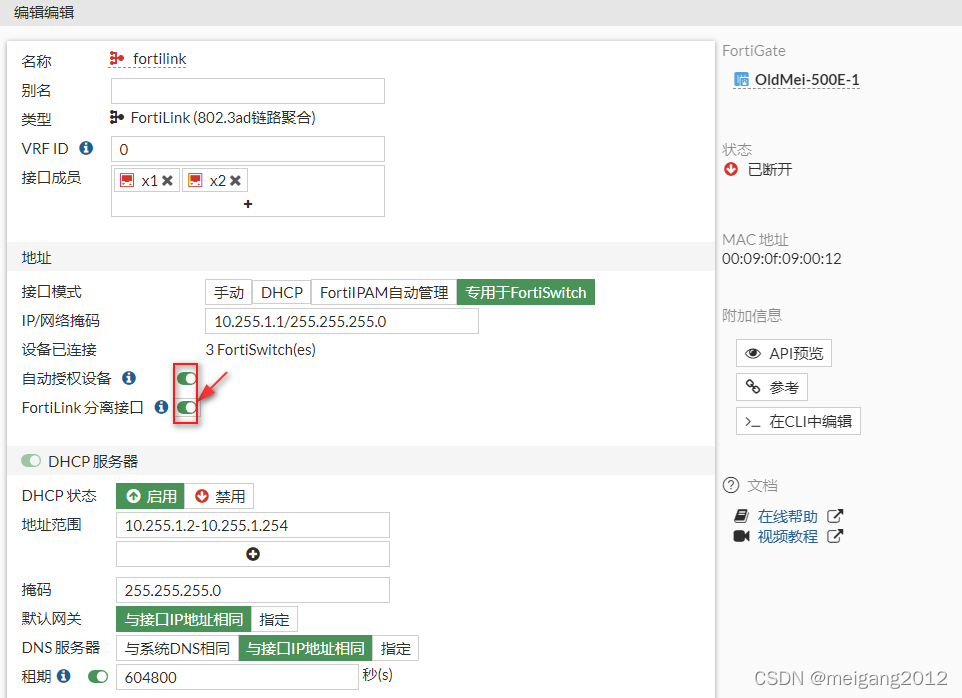Click the fortilink name link

pyautogui.click(x=160, y=59)
